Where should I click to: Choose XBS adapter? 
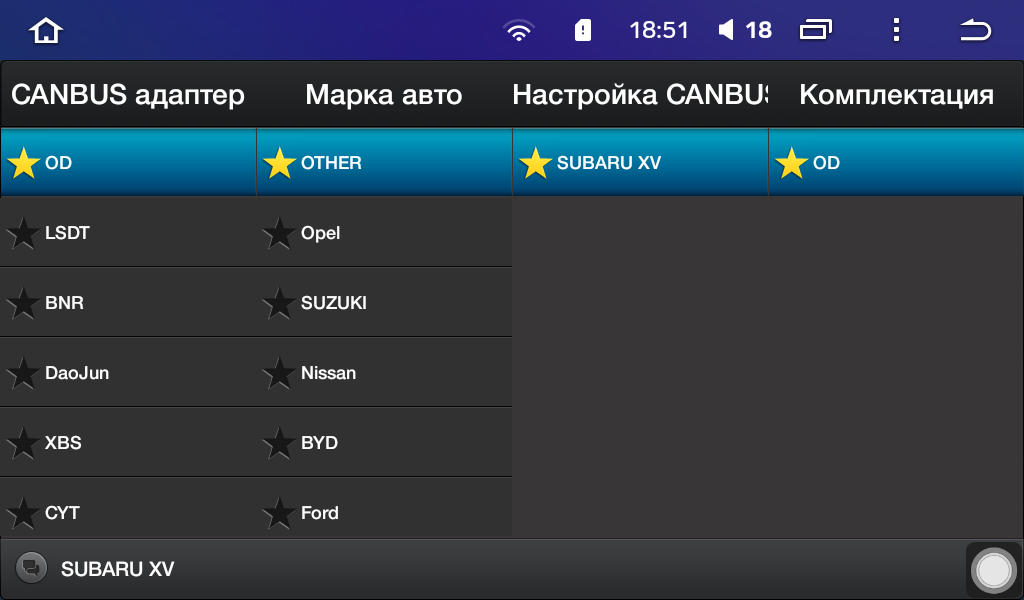(x=128, y=442)
